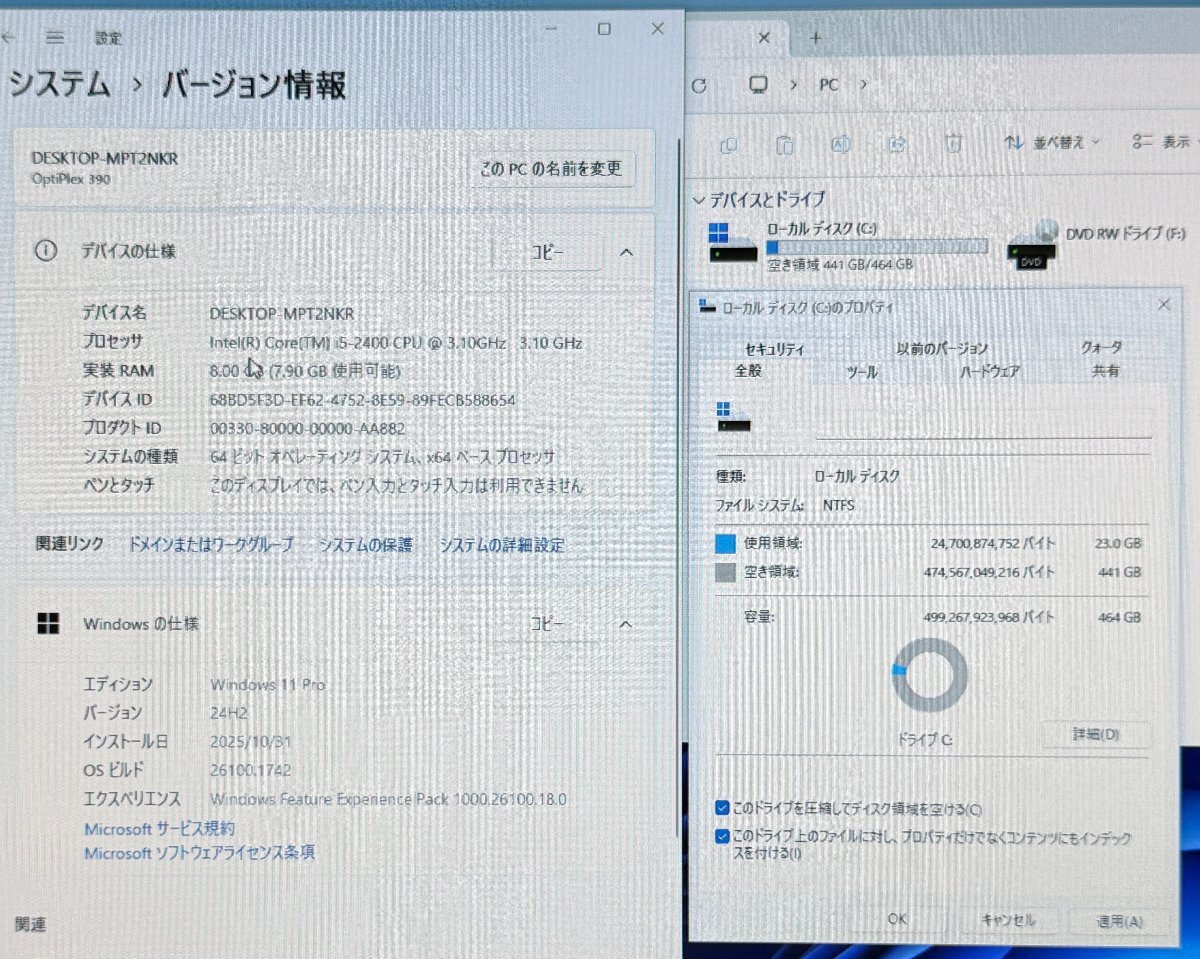Click the disk usage donut chart

tap(928, 676)
